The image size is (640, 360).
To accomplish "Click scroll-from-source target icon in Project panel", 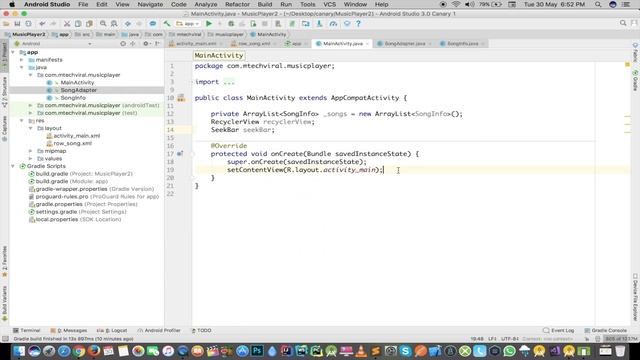I will (x=123, y=43).
